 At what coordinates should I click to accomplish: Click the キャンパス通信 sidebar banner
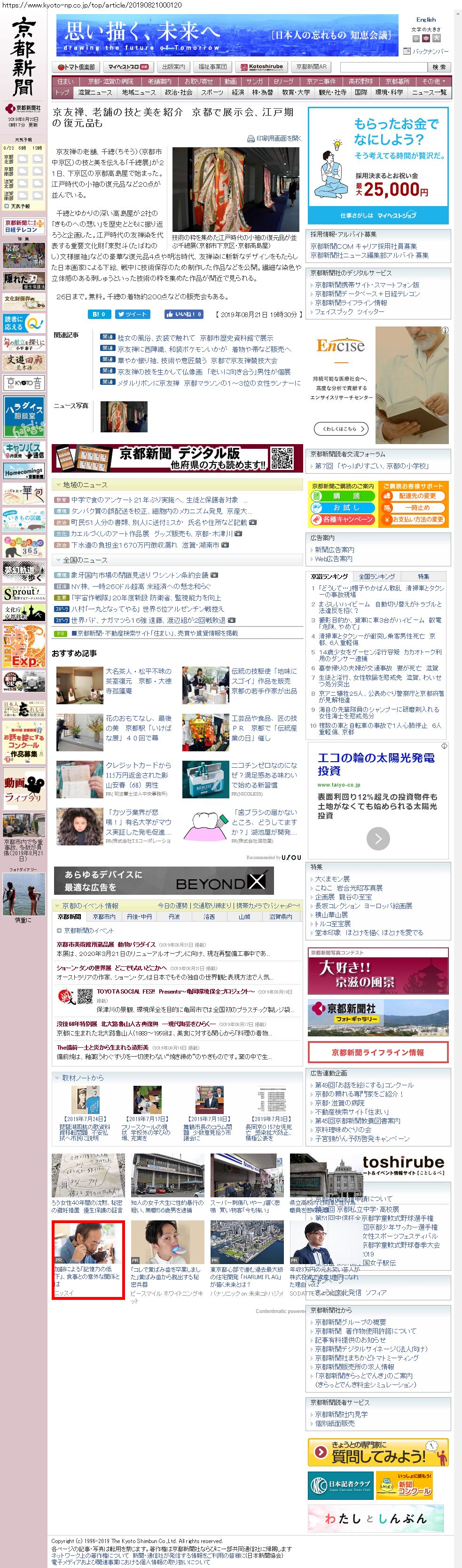(x=23, y=450)
